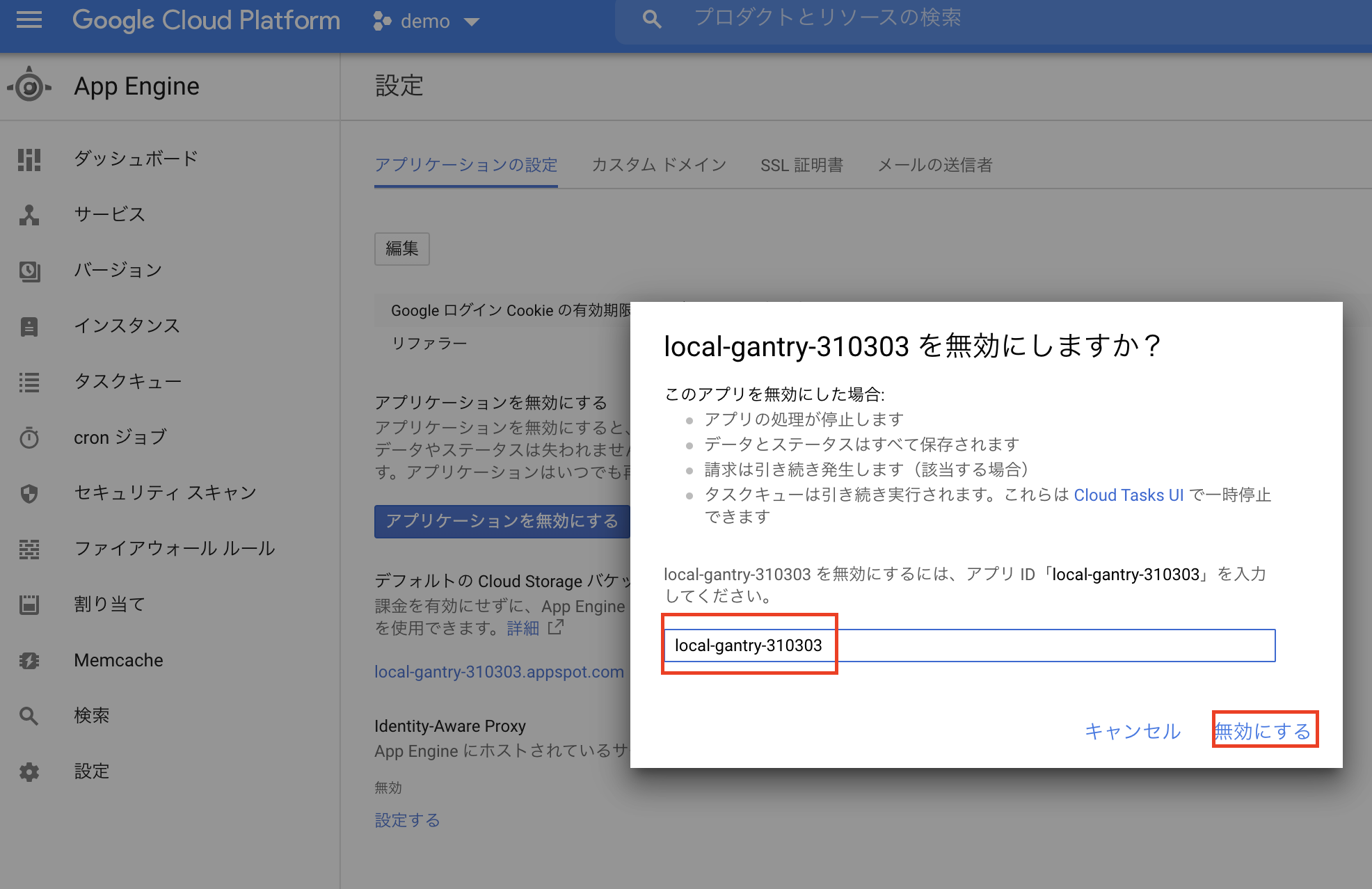Screen dimensions: 1372x889
Task: Open the SSL 証明書 tab
Action: (801, 165)
